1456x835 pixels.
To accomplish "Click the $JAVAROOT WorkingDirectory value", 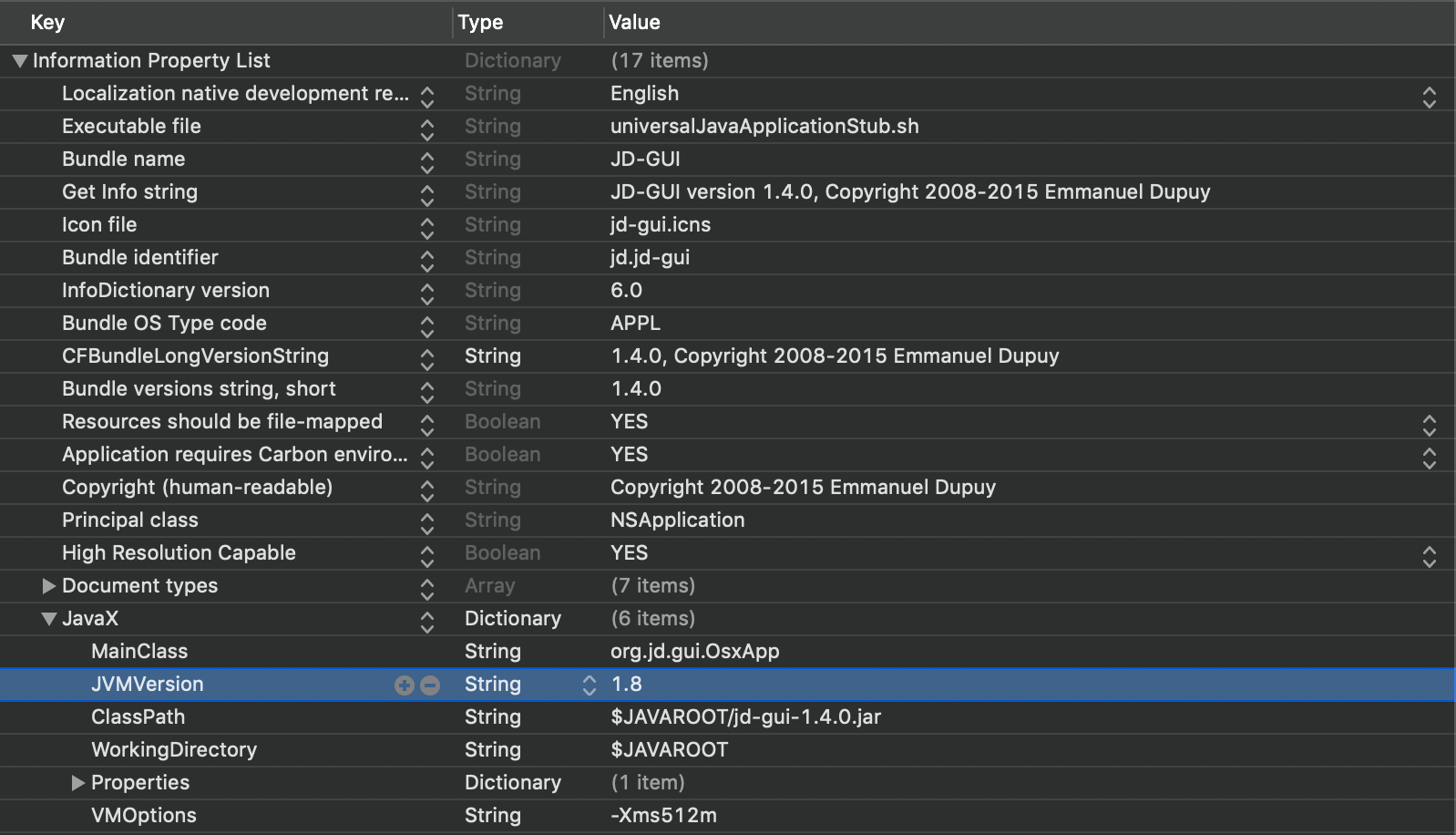I will pyautogui.click(x=669, y=750).
